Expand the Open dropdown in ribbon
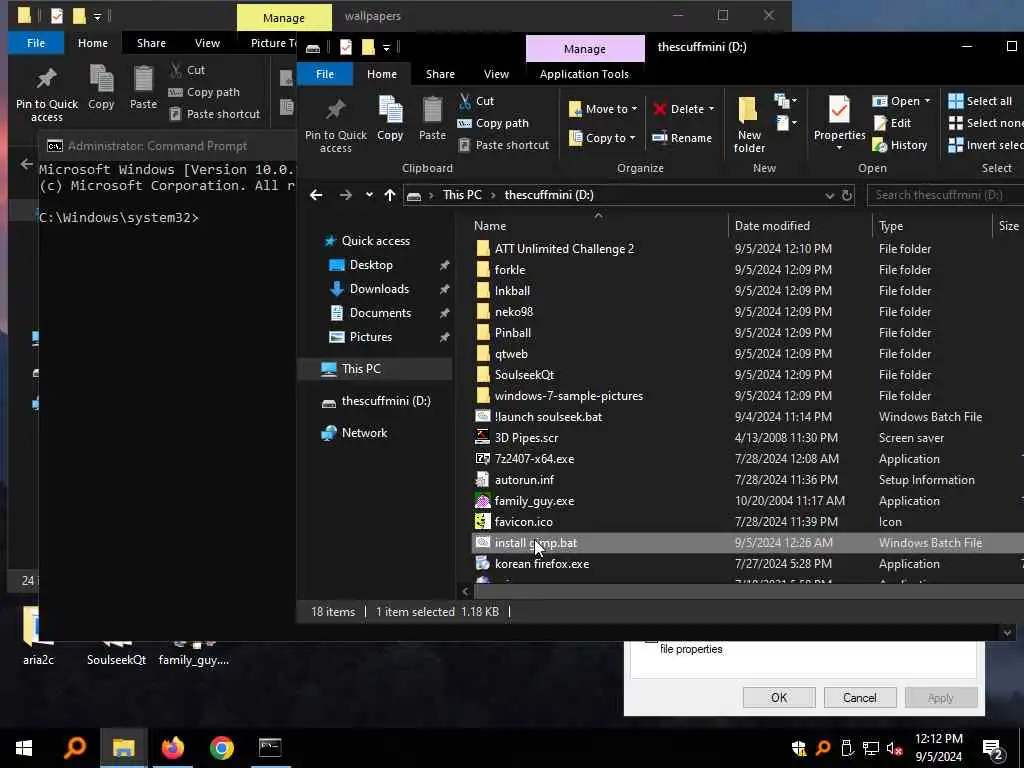Viewport: 1024px width, 768px height. pos(927,101)
